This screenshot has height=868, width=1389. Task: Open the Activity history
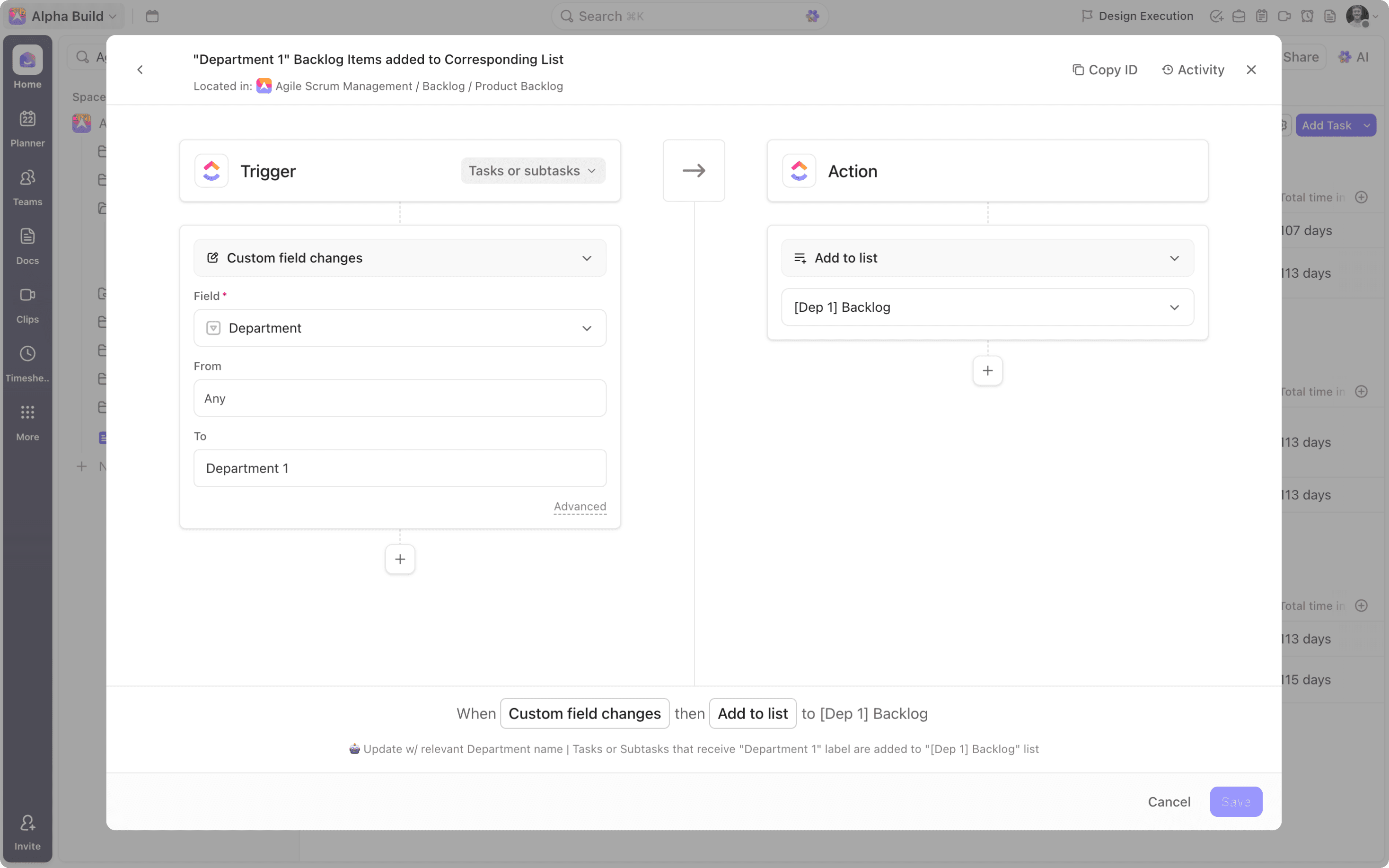pyautogui.click(x=1193, y=70)
